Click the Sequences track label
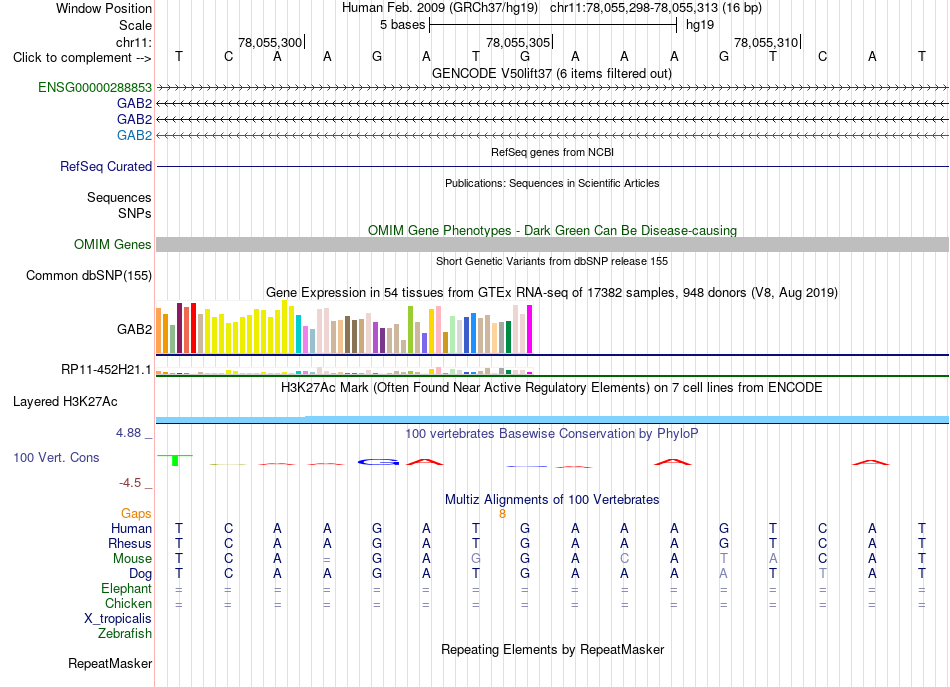 pos(119,197)
